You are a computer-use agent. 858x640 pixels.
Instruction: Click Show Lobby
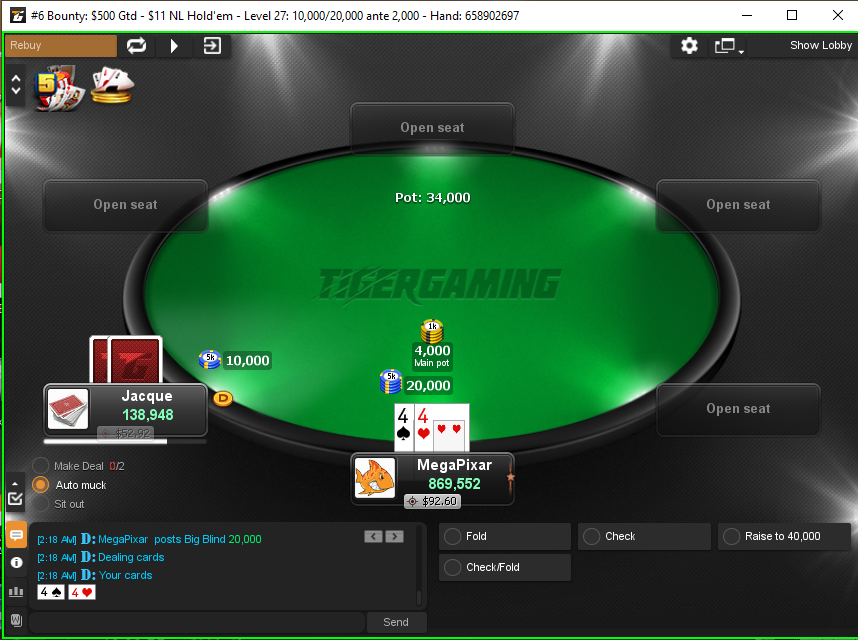820,45
